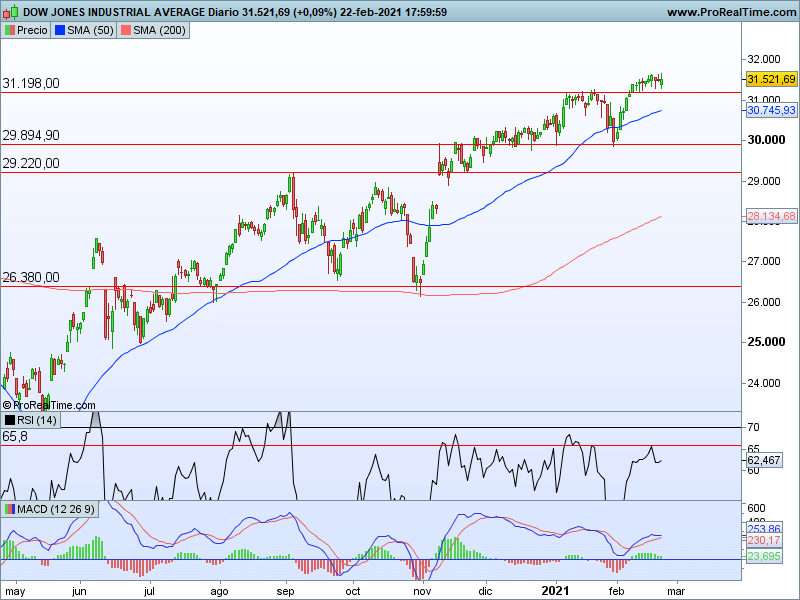Image resolution: width=800 pixels, height=600 pixels.
Task: Click the black RSI swatch icon
Action: coord(10,420)
